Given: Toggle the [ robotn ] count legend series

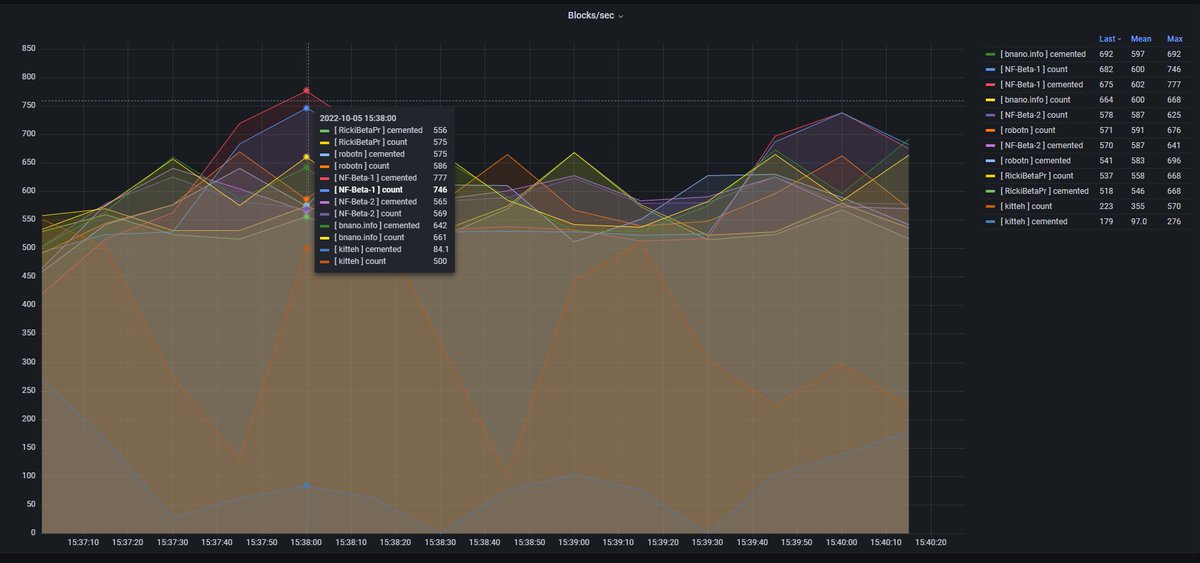Looking at the screenshot, I should click(x=1027, y=130).
